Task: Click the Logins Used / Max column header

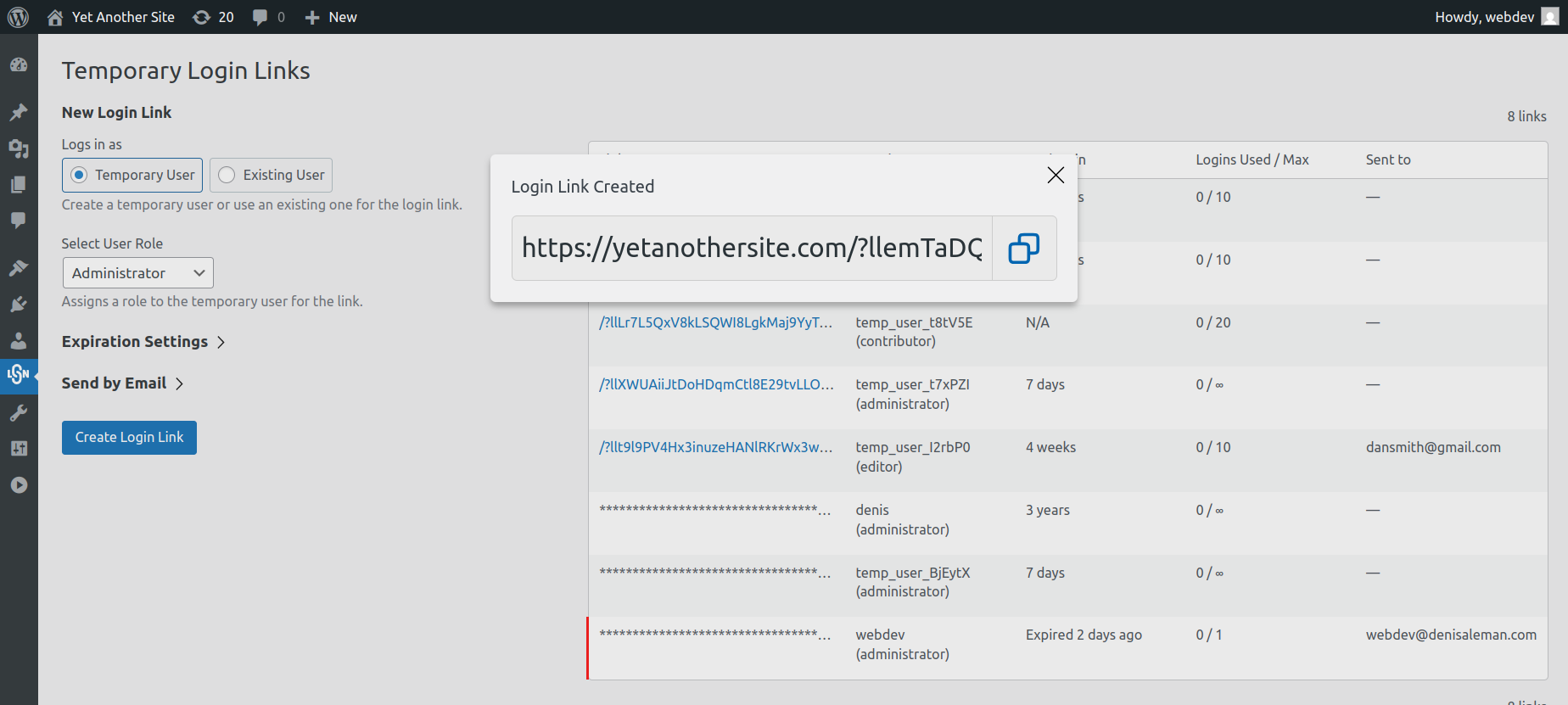Action: [1252, 159]
